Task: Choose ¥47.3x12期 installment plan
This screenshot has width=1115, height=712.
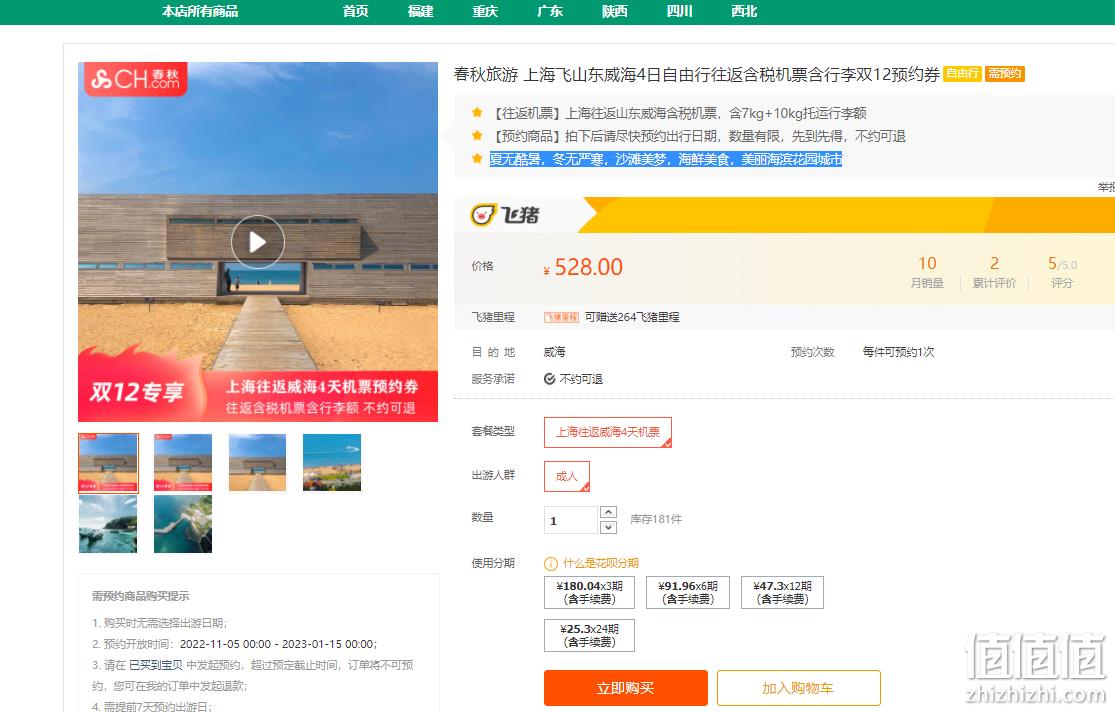Action: pos(782,593)
